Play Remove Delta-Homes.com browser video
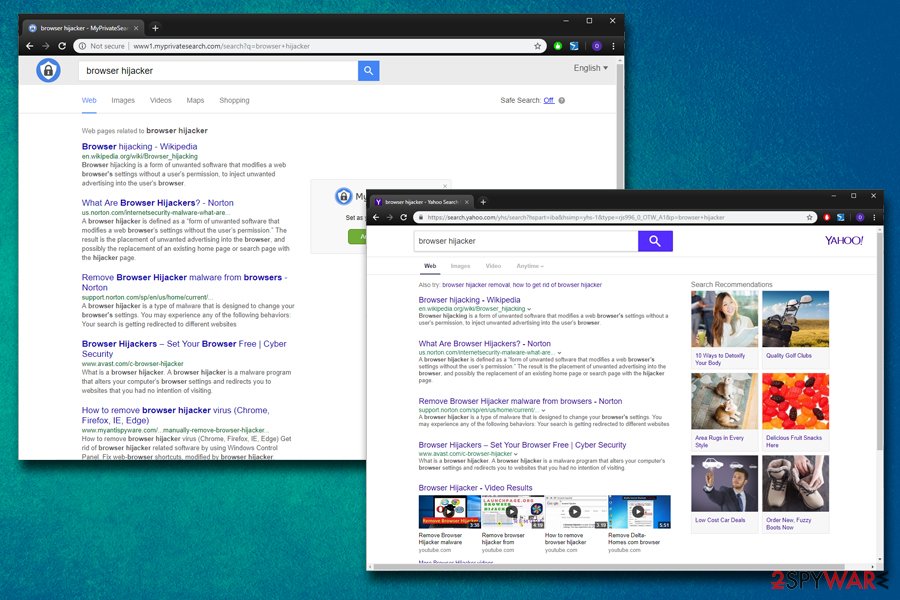This screenshot has width=900, height=600. 638,512
